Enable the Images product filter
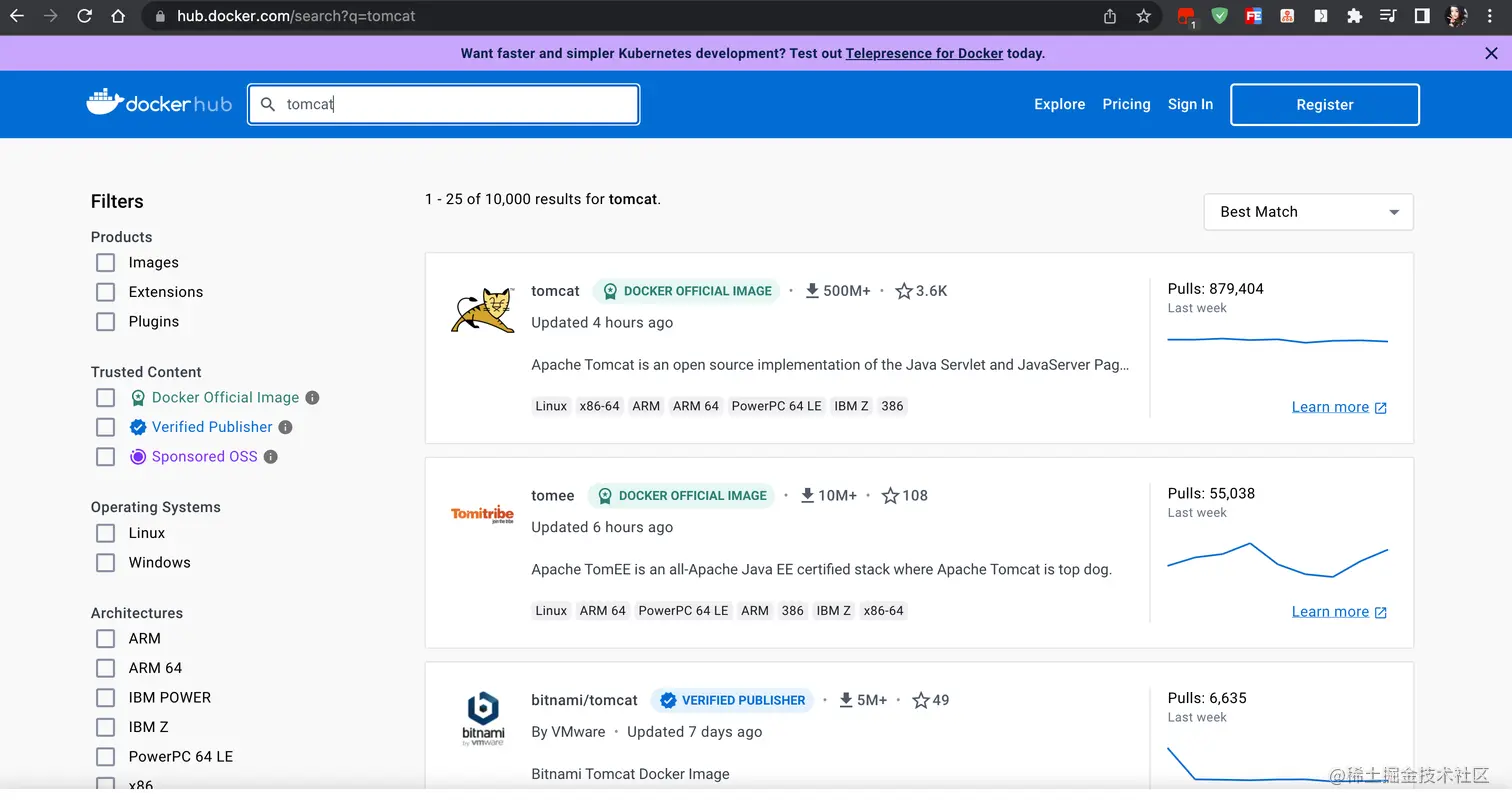 pos(105,263)
